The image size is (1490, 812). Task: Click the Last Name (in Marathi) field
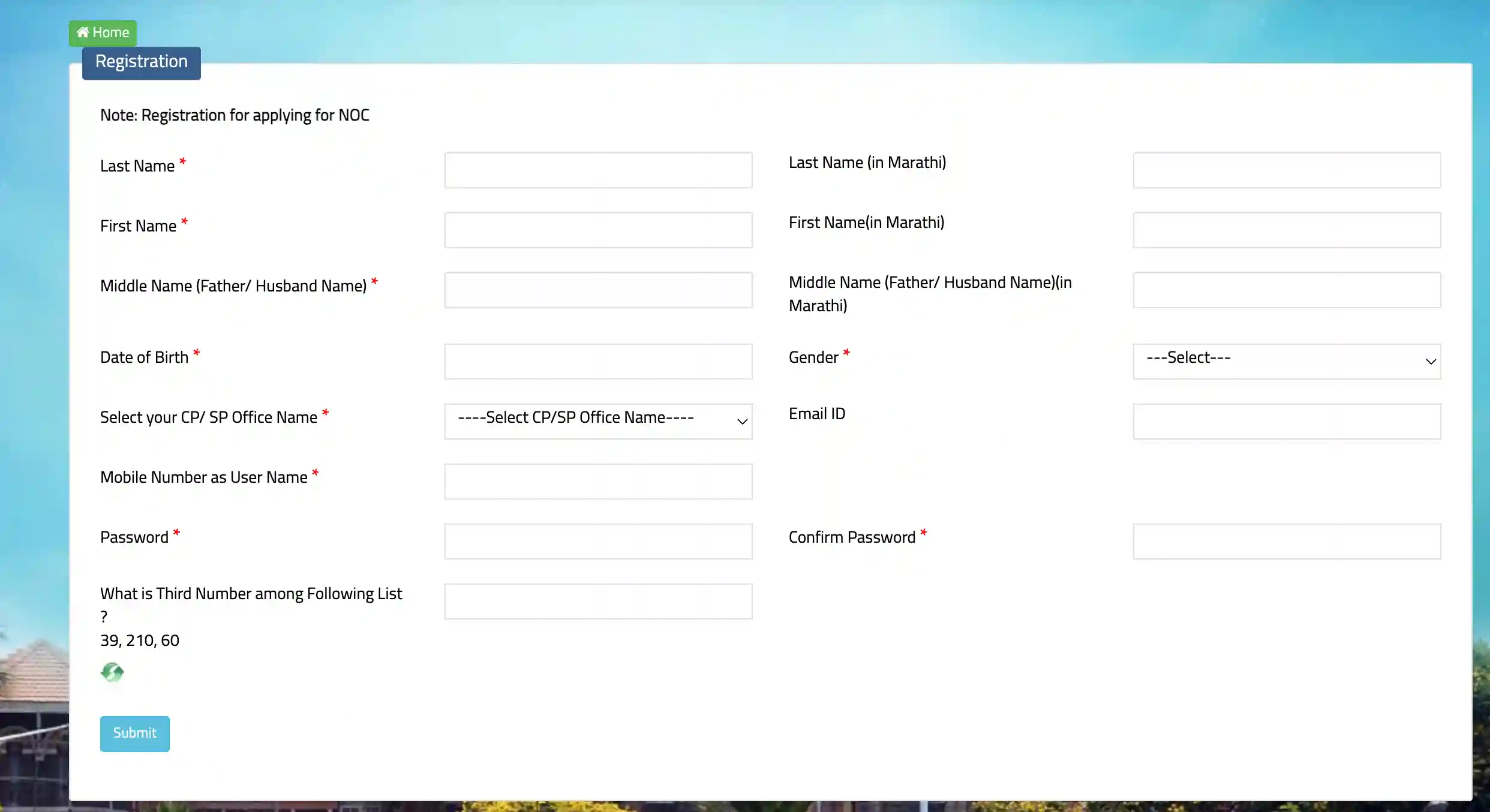pos(1287,170)
